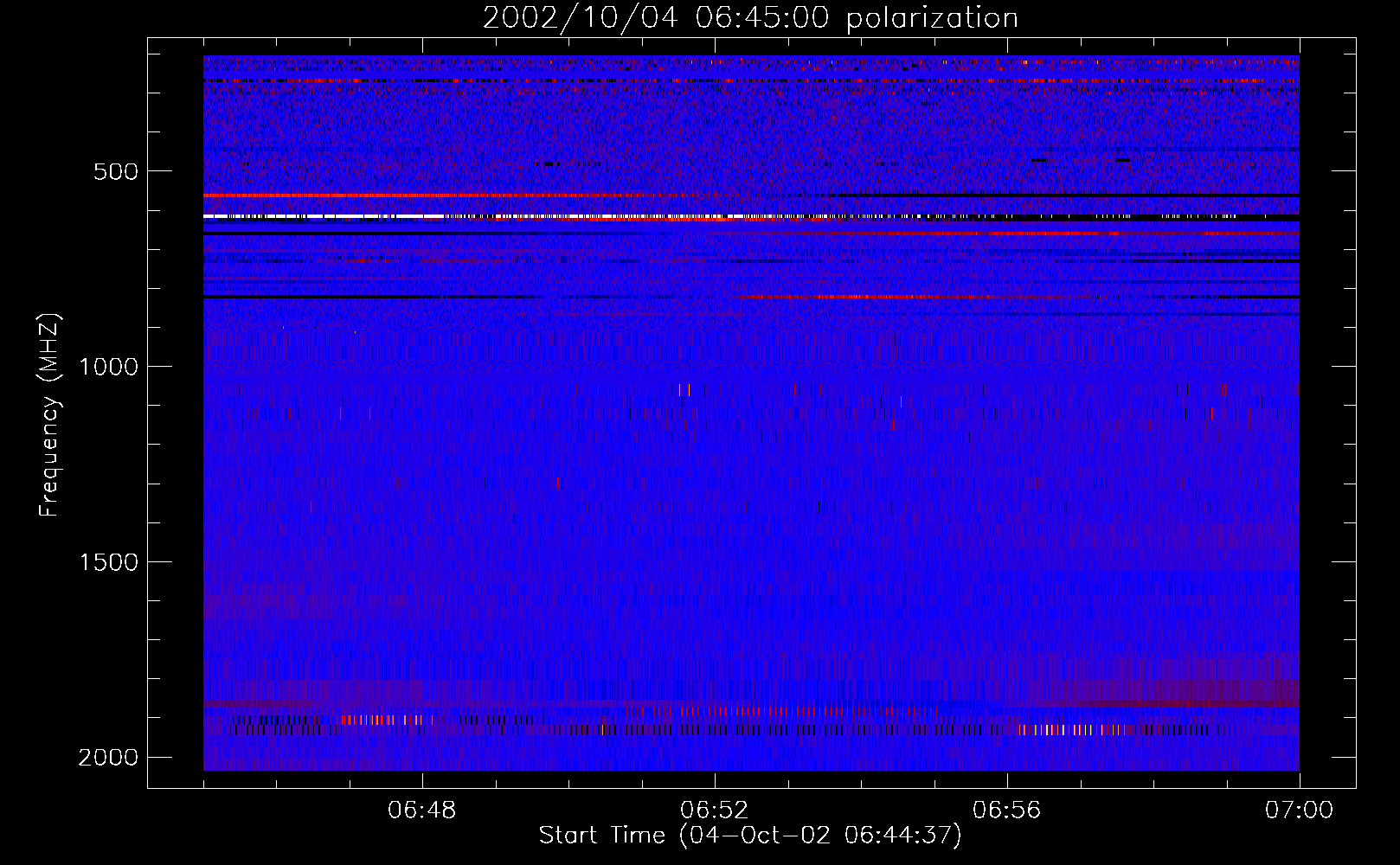The width and height of the screenshot is (1400, 865).
Task: Click the 06:52 time tick label
Action: [x=715, y=811]
